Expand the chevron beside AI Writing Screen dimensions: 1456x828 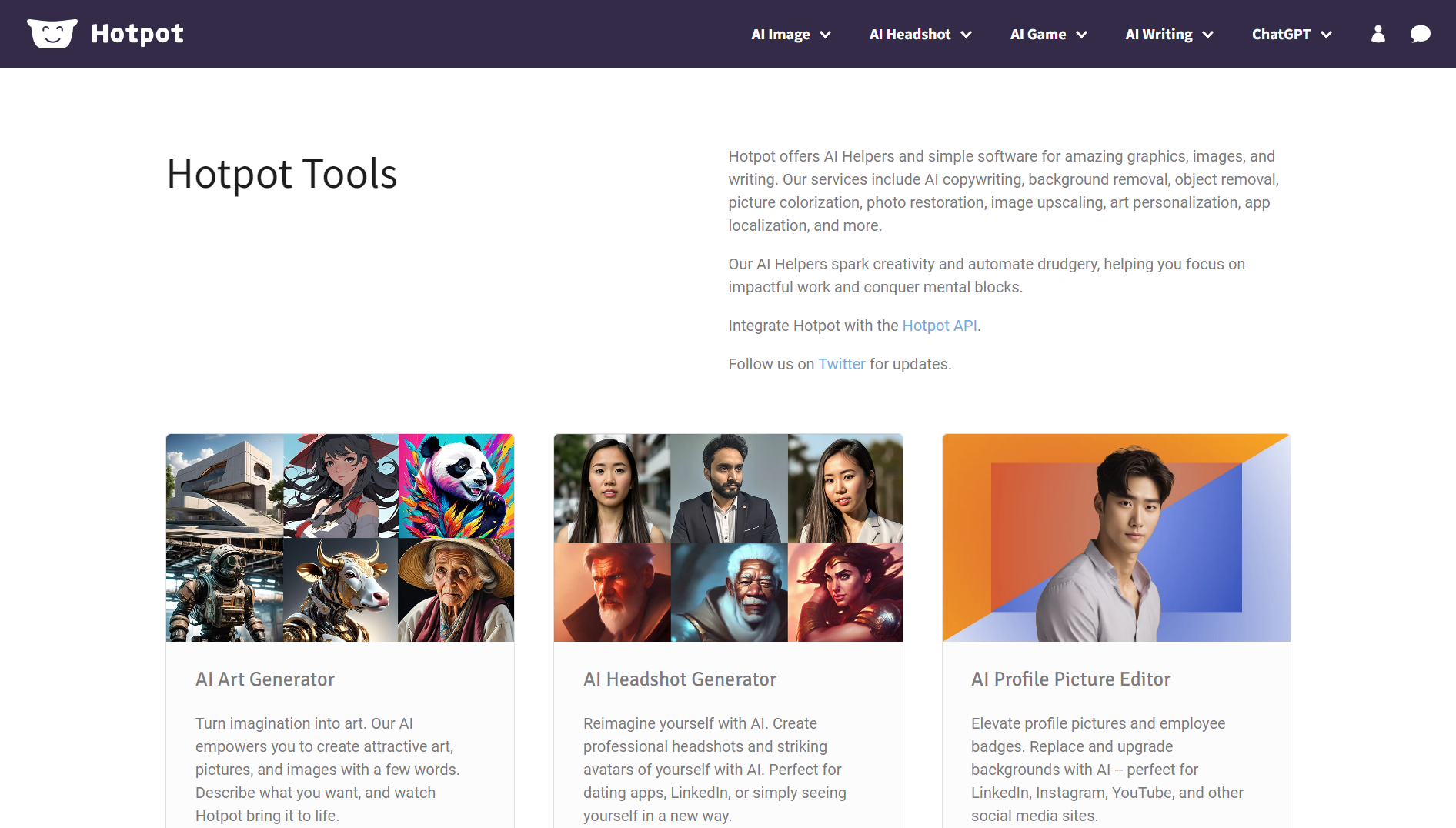point(1207,35)
